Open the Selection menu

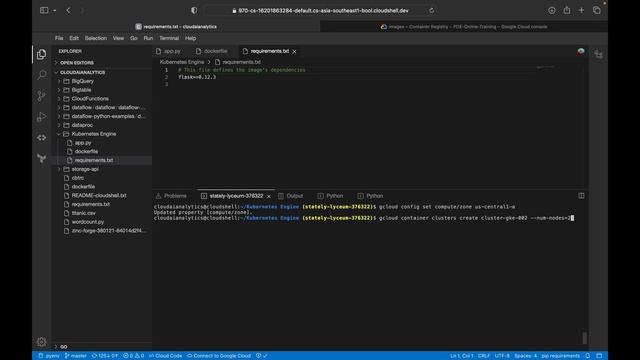coord(96,38)
